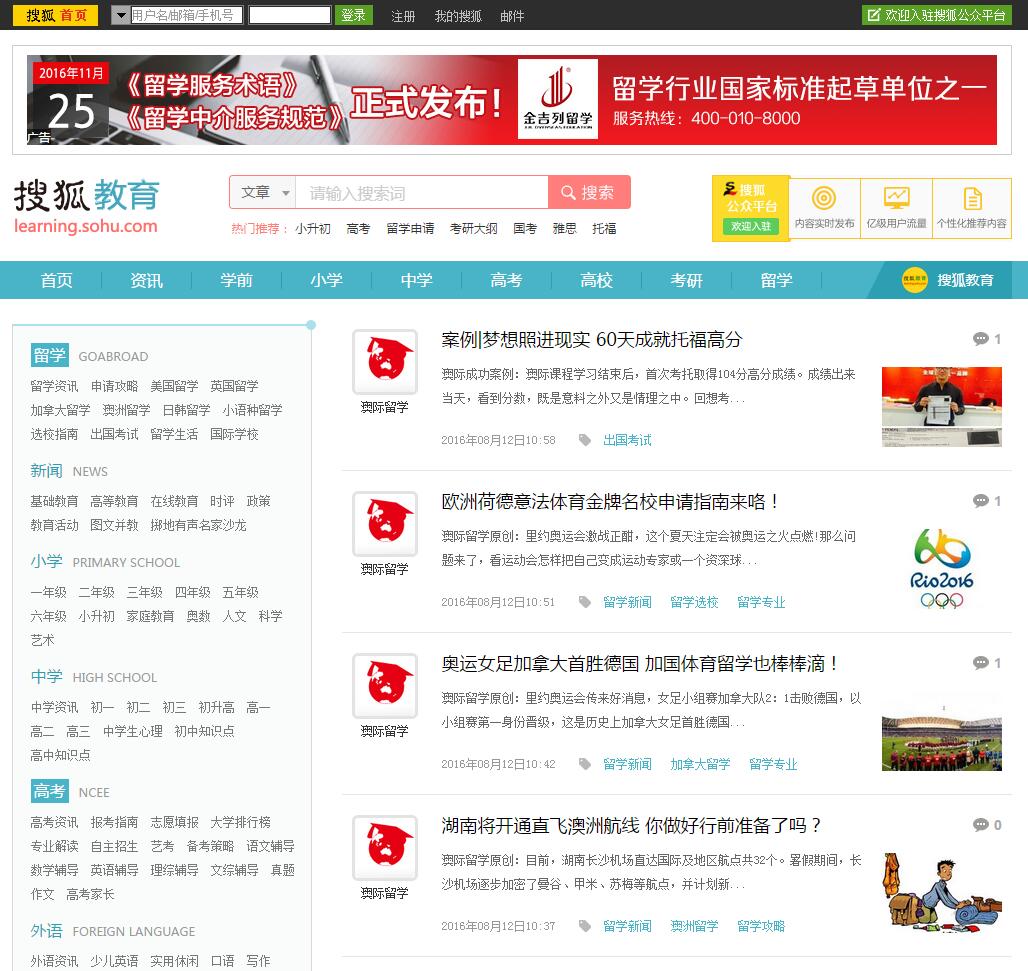Open sidebar 高考 NCEE section heading
Image resolution: width=1028 pixels, height=971 pixels.
(x=49, y=791)
